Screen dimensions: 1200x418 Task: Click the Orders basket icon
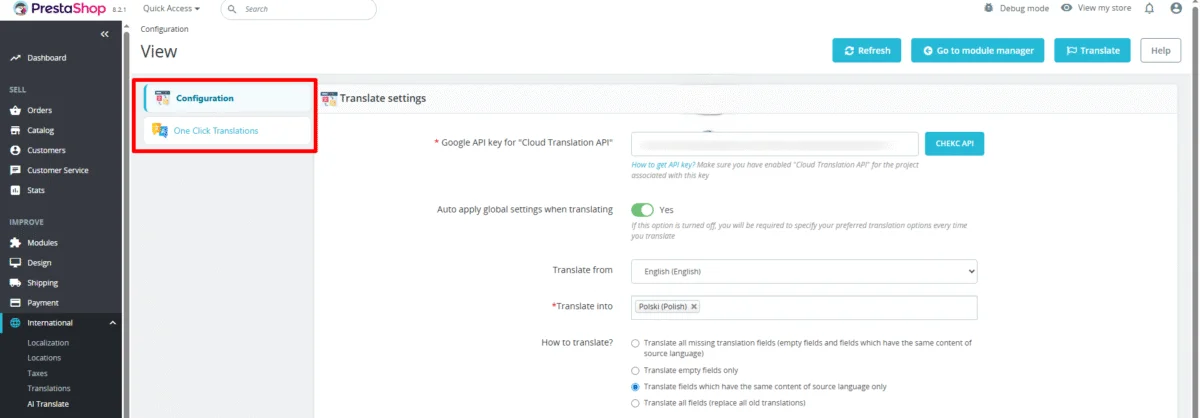point(15,110)
